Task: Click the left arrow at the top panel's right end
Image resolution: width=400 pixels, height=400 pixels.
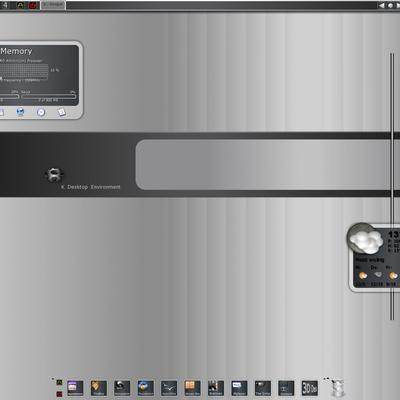Action: (x=382, y=5)
